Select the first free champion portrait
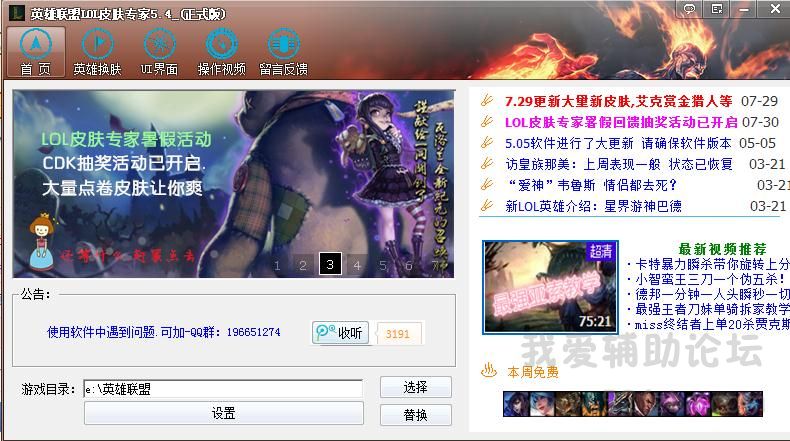Viewport: 790px width, 441px height. pos(516,404)
